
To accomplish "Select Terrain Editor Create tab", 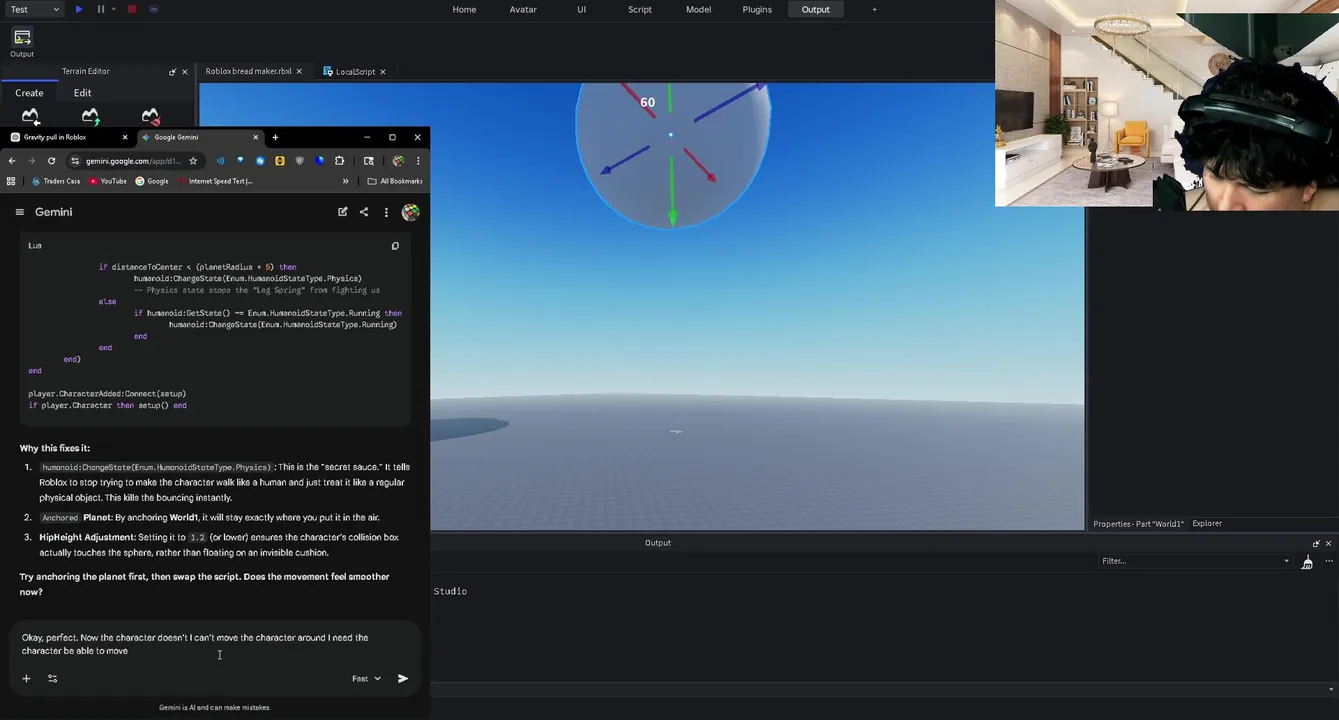I will 29,93.
